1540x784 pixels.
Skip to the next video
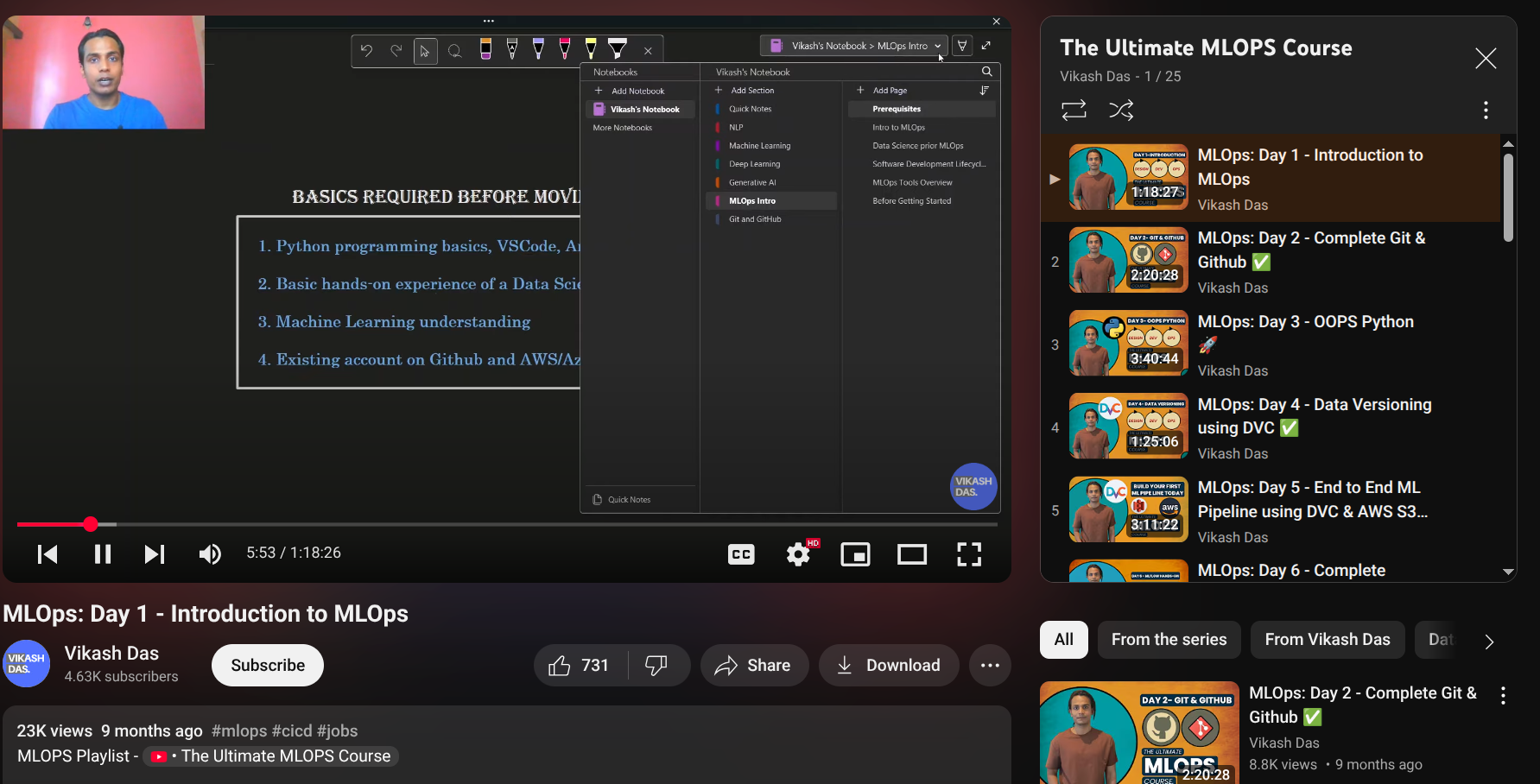pos(155,553)
